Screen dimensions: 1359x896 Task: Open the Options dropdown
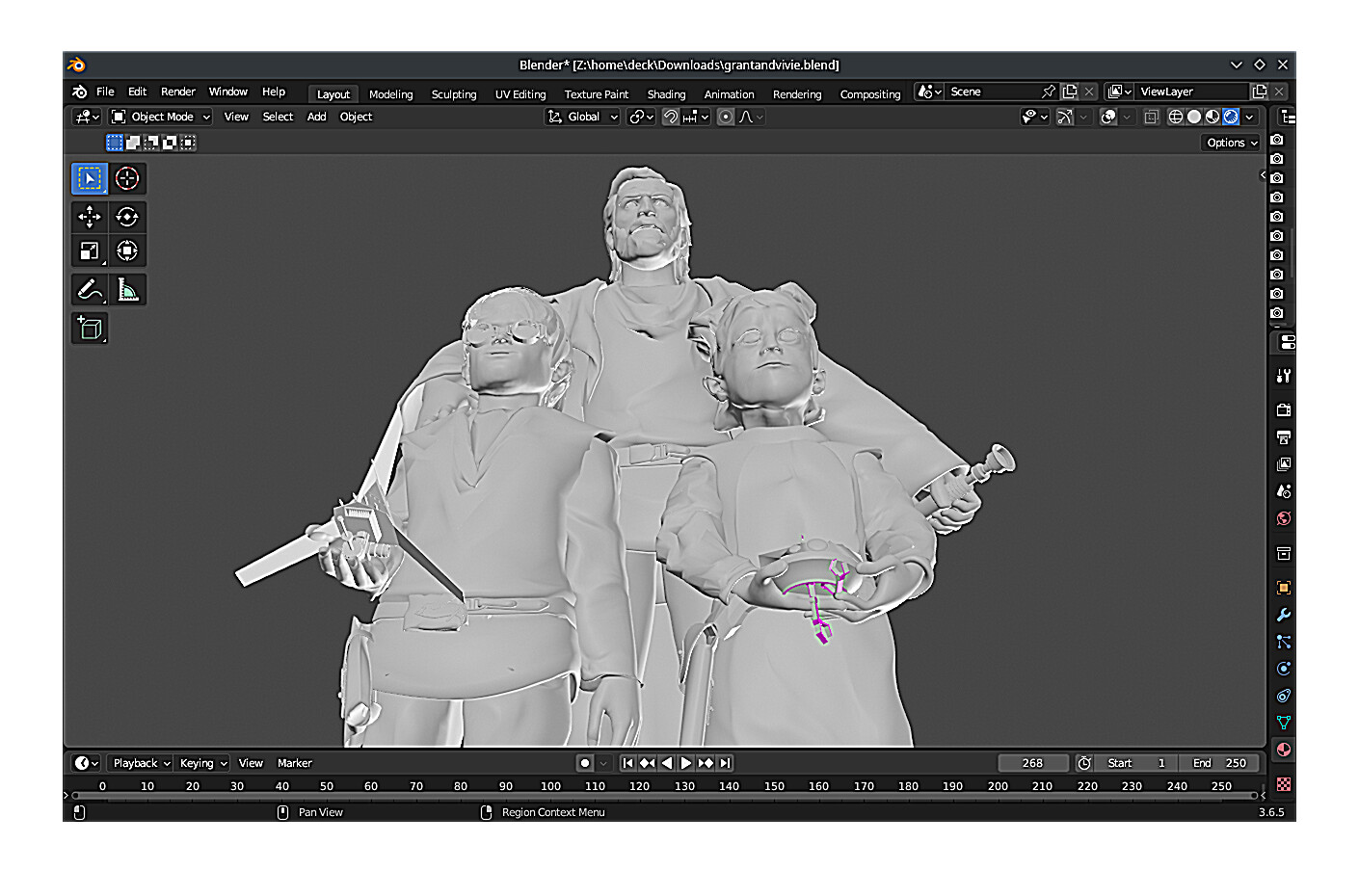pos(1232,143)
